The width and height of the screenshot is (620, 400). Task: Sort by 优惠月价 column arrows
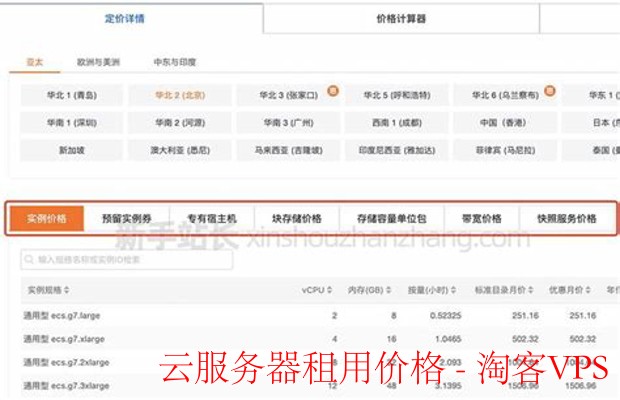588,290
